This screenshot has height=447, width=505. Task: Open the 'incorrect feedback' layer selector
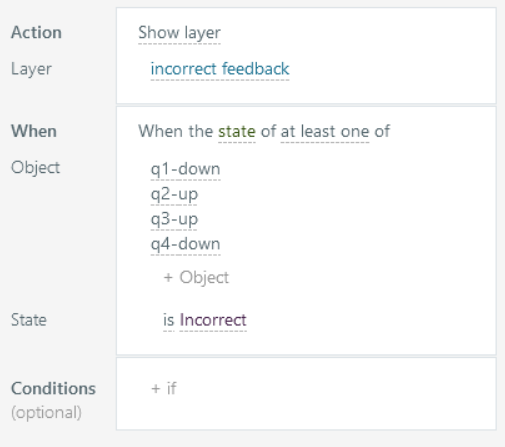[x=220, y=69]
